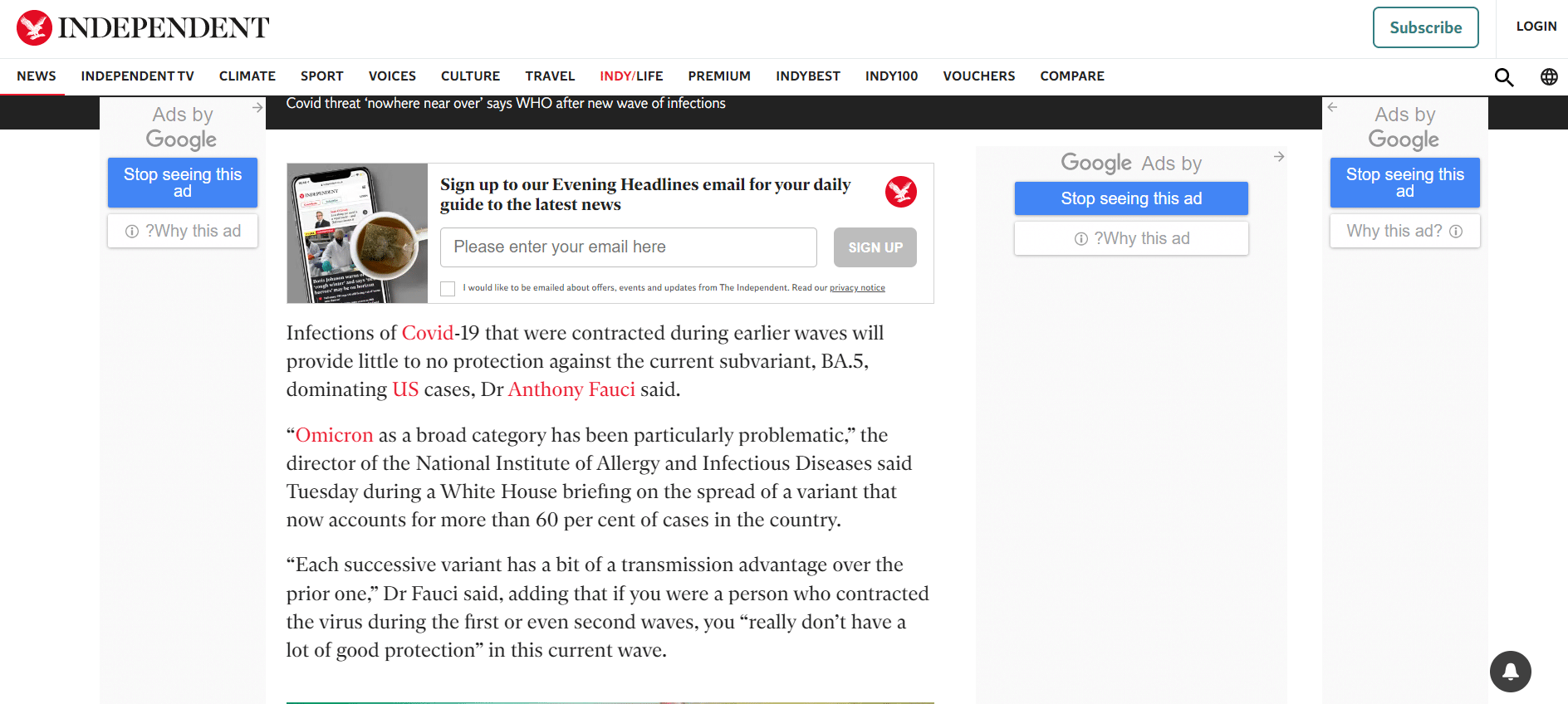Open the Climate menu item

point(247,76)
